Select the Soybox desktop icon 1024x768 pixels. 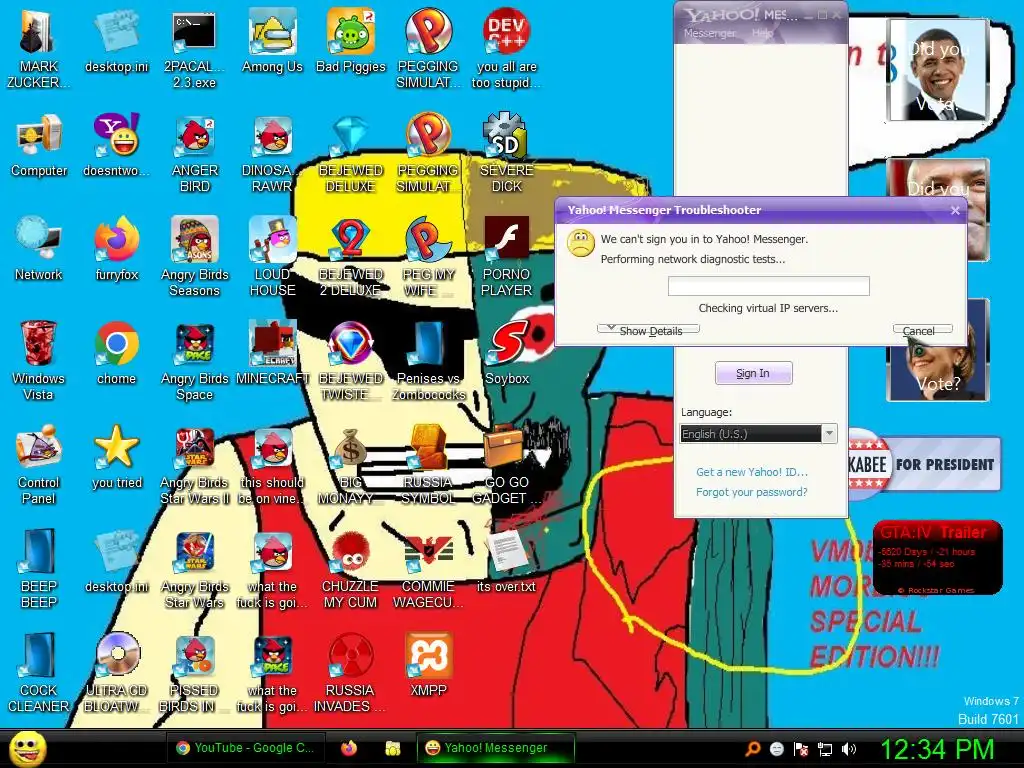(507, 353)
